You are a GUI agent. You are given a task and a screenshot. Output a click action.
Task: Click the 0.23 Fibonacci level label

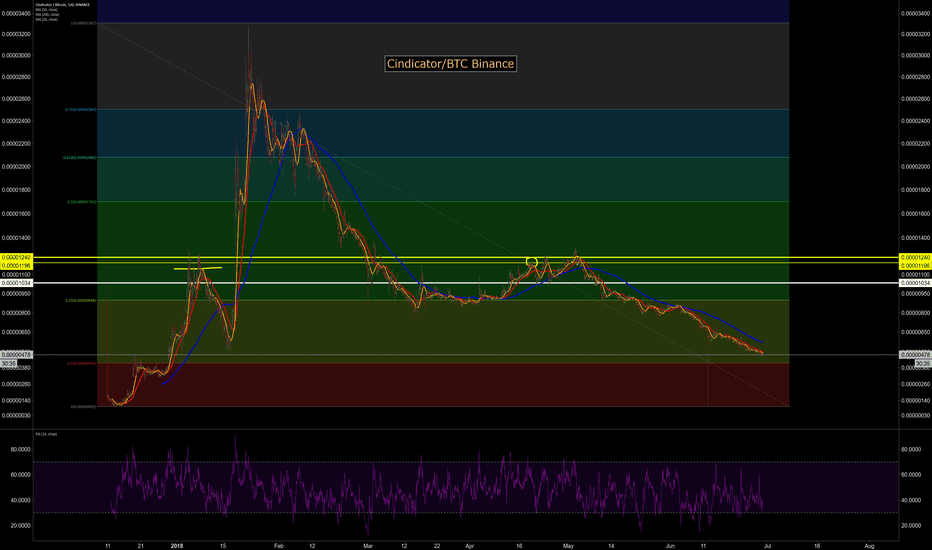click(81, 300)
